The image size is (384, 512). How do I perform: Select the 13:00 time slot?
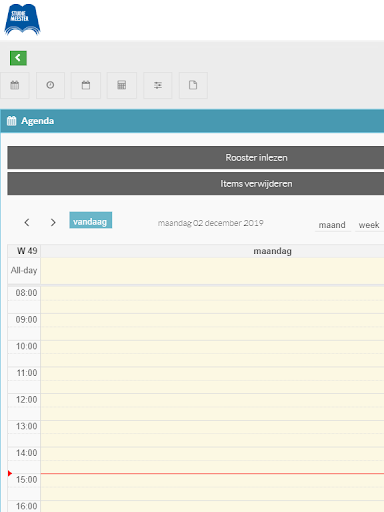tap(212, 427)
